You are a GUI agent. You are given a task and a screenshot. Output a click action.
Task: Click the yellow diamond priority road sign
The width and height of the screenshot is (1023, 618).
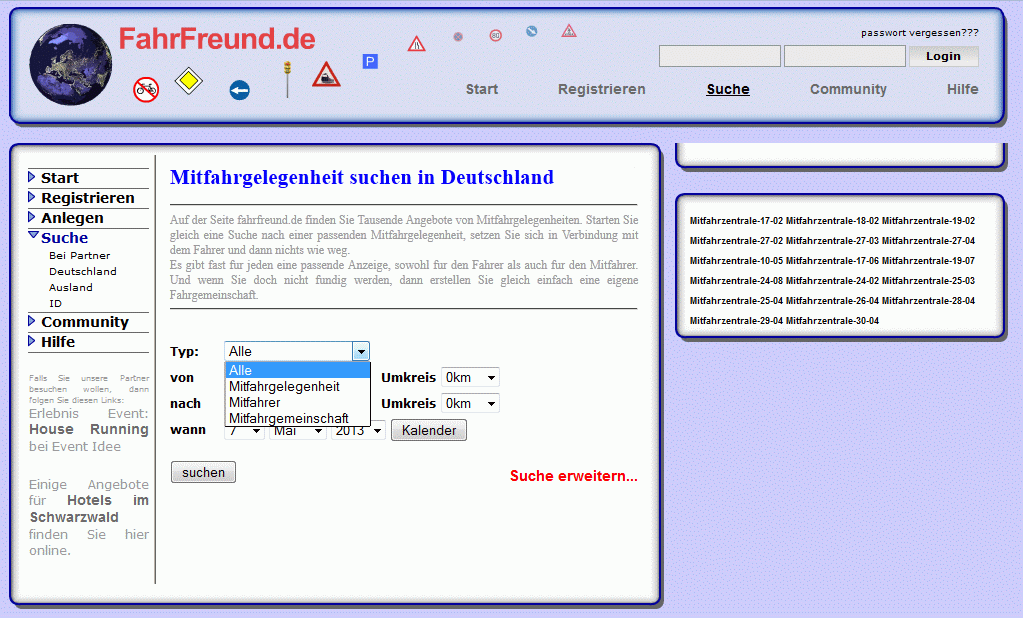[x=188, y=81]
